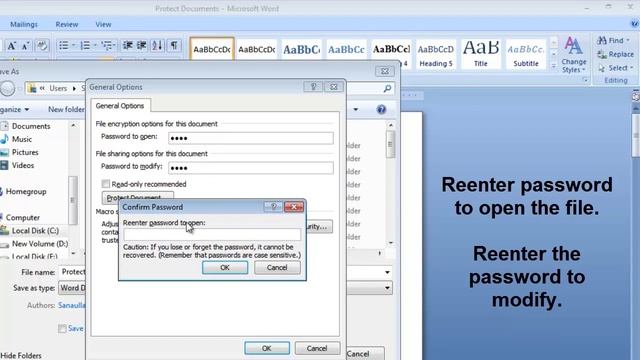Open the View ribbon tab
Image resolution: width=640 pixels, height=360 pixels.
pos(103,24)
